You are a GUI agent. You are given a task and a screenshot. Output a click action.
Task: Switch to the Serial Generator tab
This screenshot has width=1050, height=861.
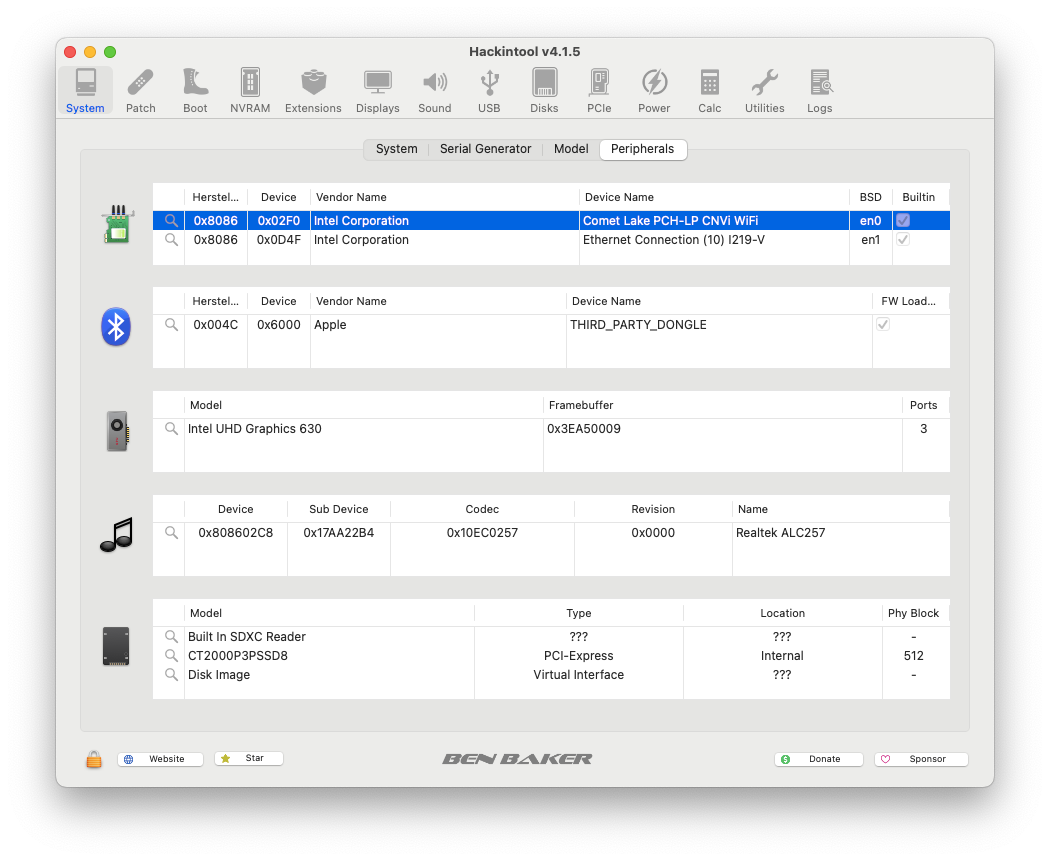coord(485,149)
